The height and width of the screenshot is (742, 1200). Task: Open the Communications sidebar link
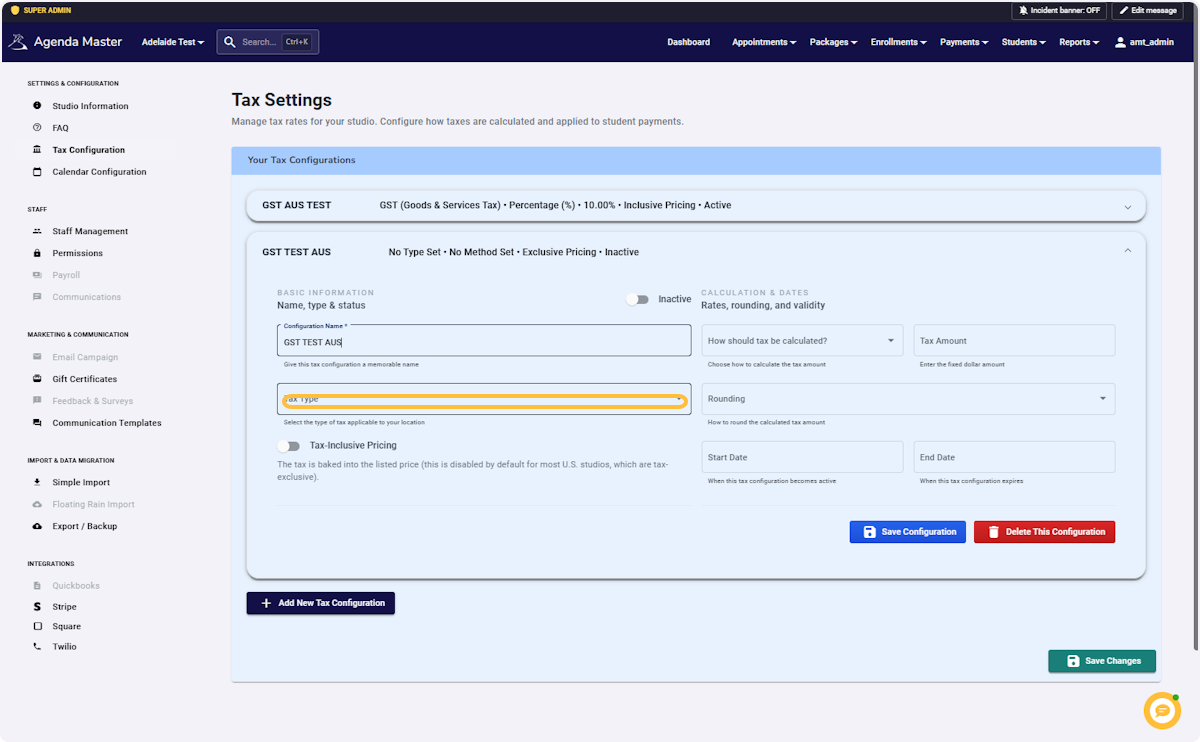coord(87,297)
